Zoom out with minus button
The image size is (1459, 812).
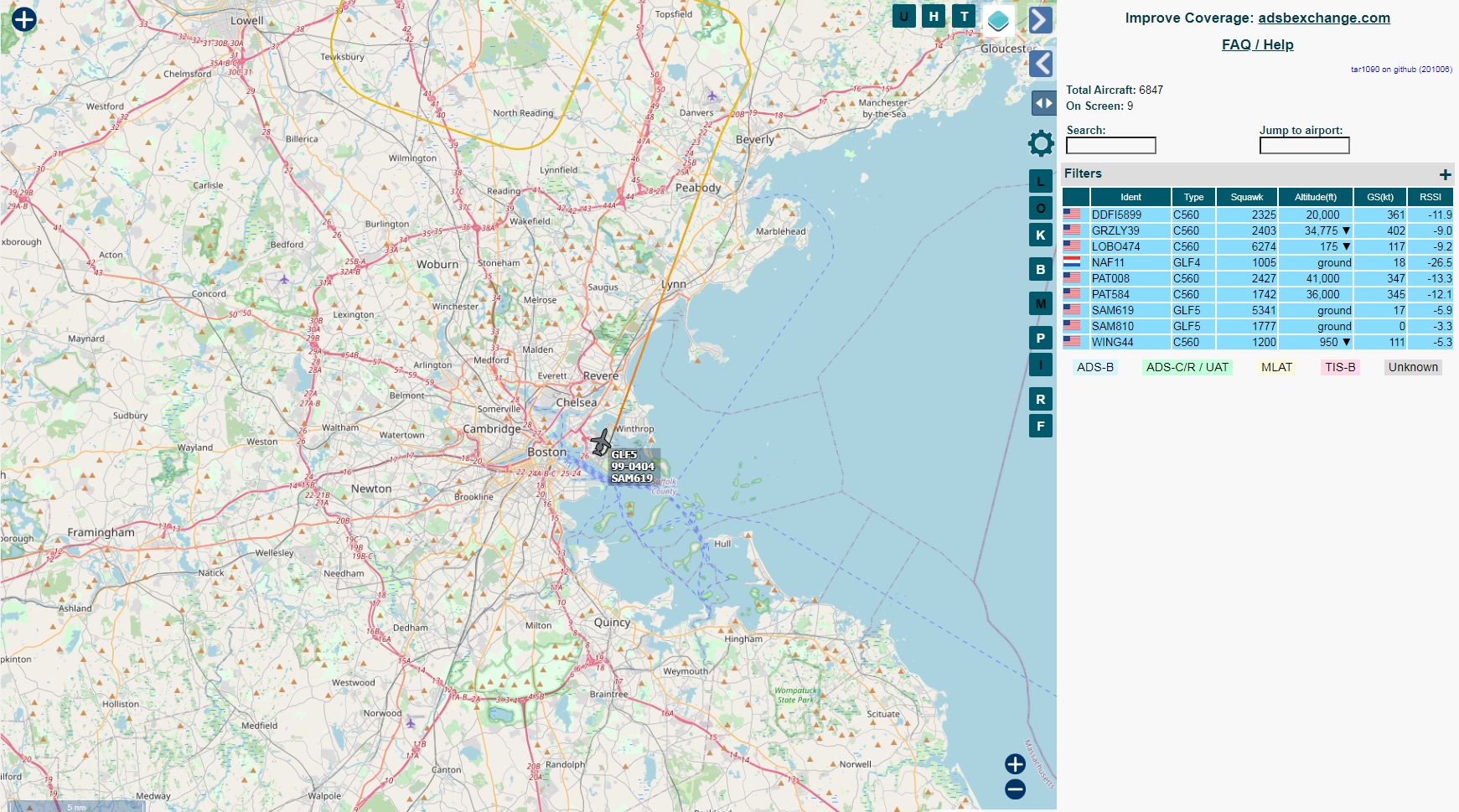pyautogui.click(x=1015, y=789)
